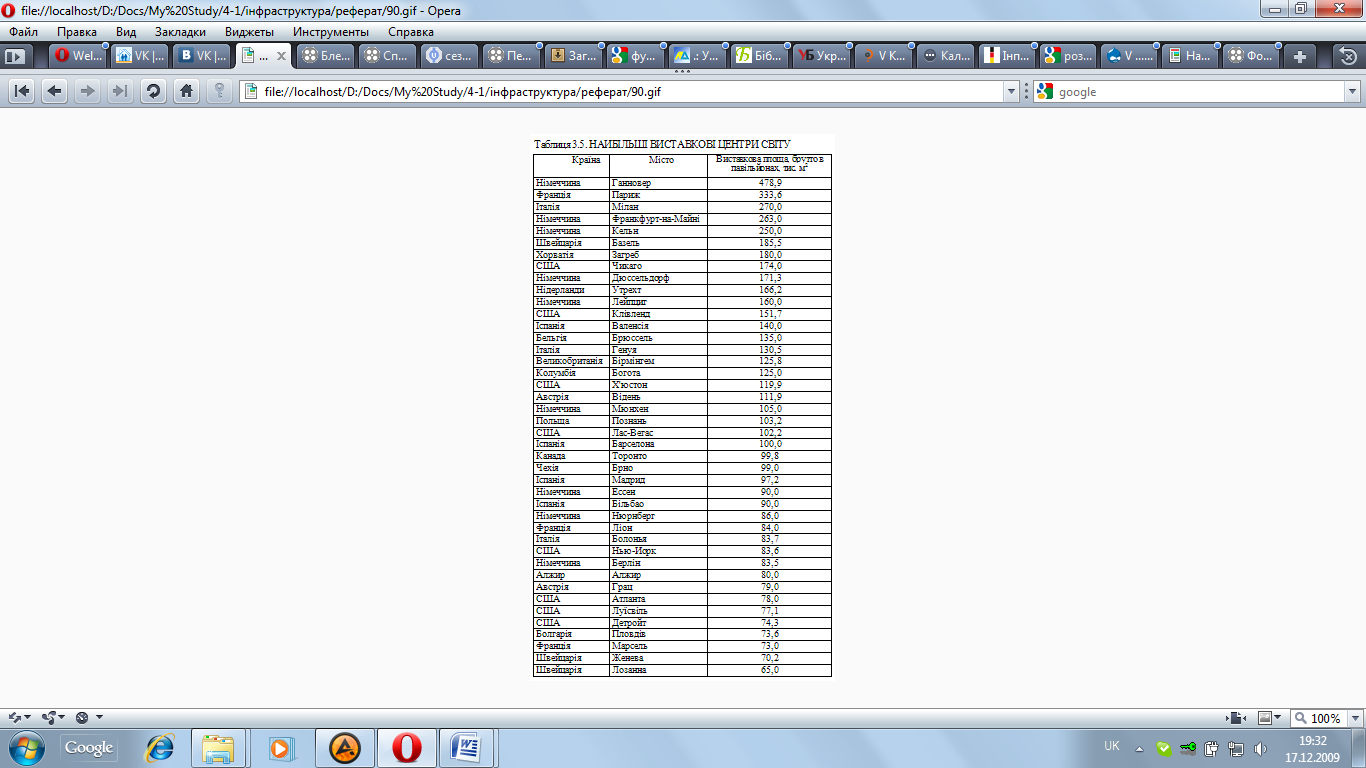Click the Google search engine icon
This screenshot has width=1366, height=768.
pyautogui.click(x=1045, y=92)
